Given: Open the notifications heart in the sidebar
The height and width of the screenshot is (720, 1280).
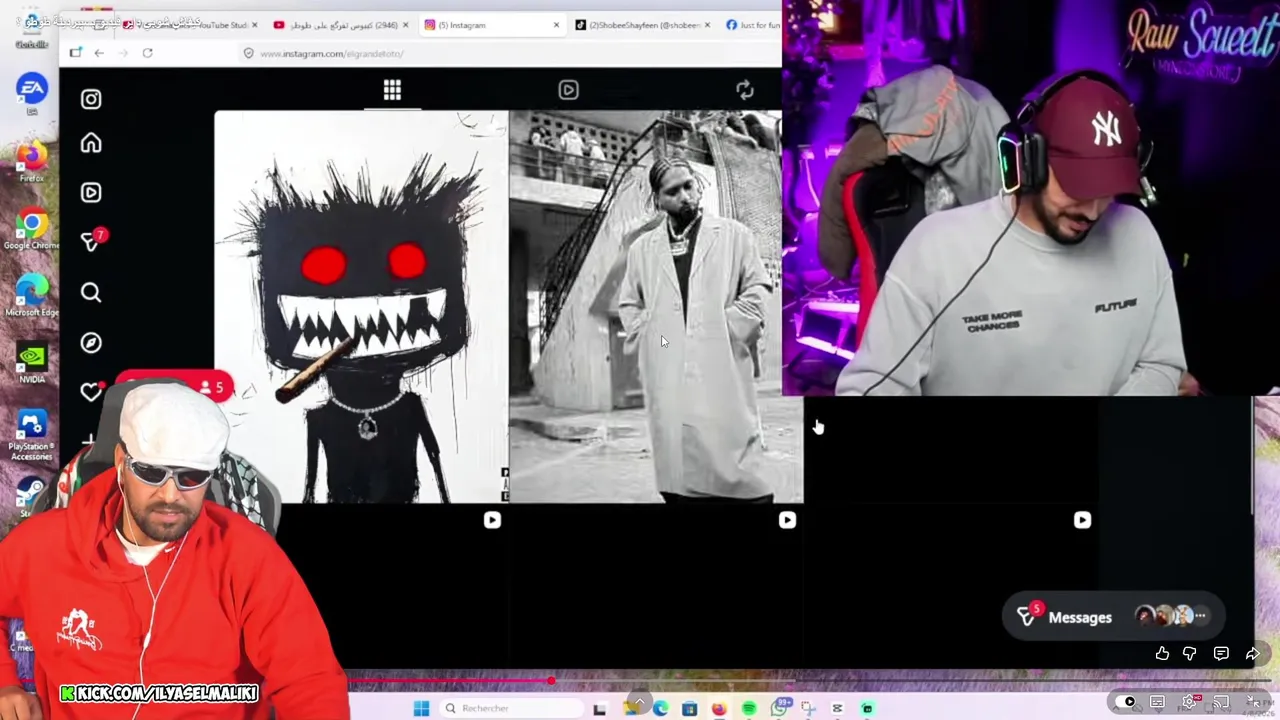Looking at the screenshot, I should pyautogui.click(x=91, y=392).
